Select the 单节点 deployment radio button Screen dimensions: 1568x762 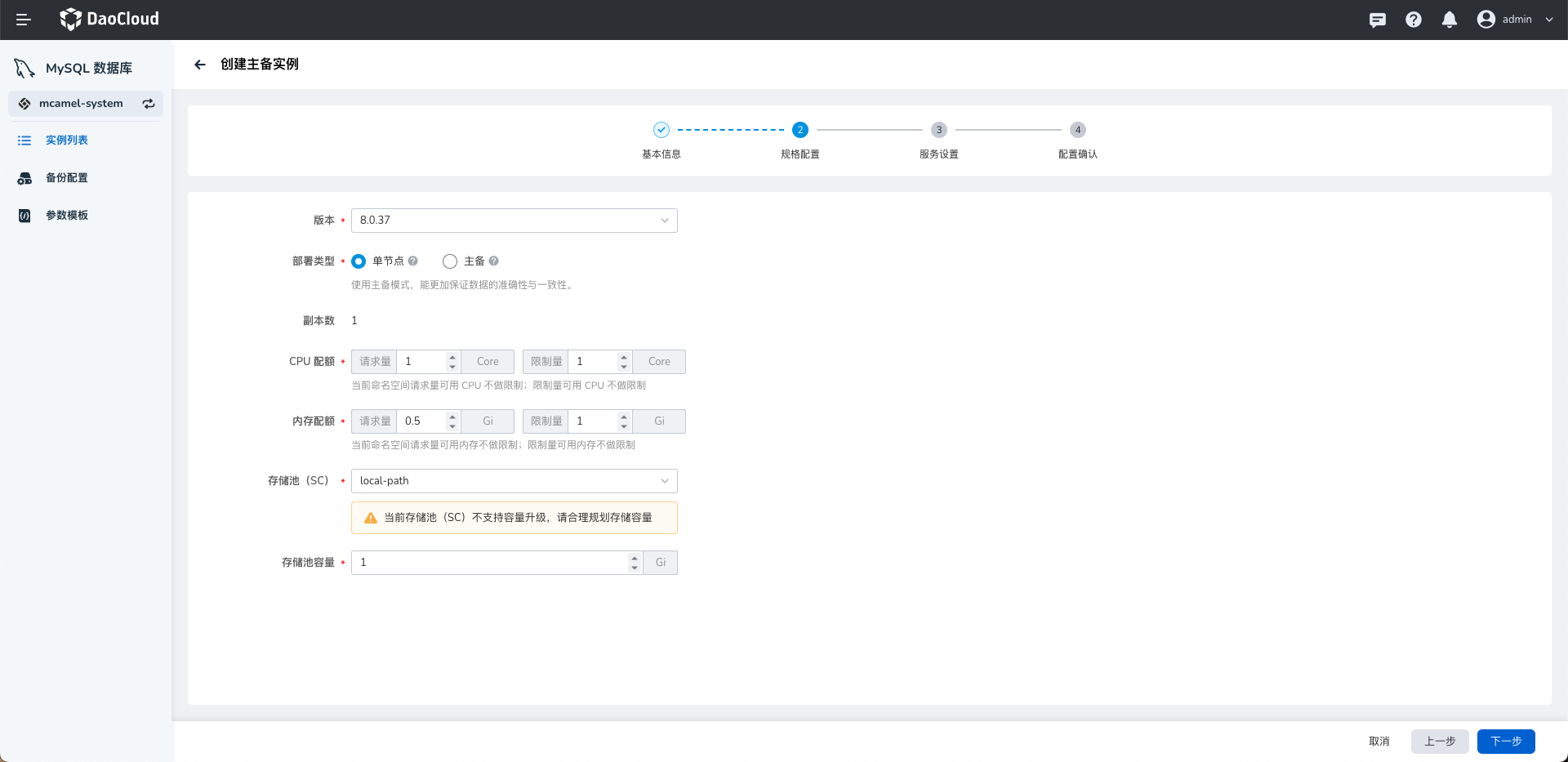pyautogui.click(x=359, y=261)
